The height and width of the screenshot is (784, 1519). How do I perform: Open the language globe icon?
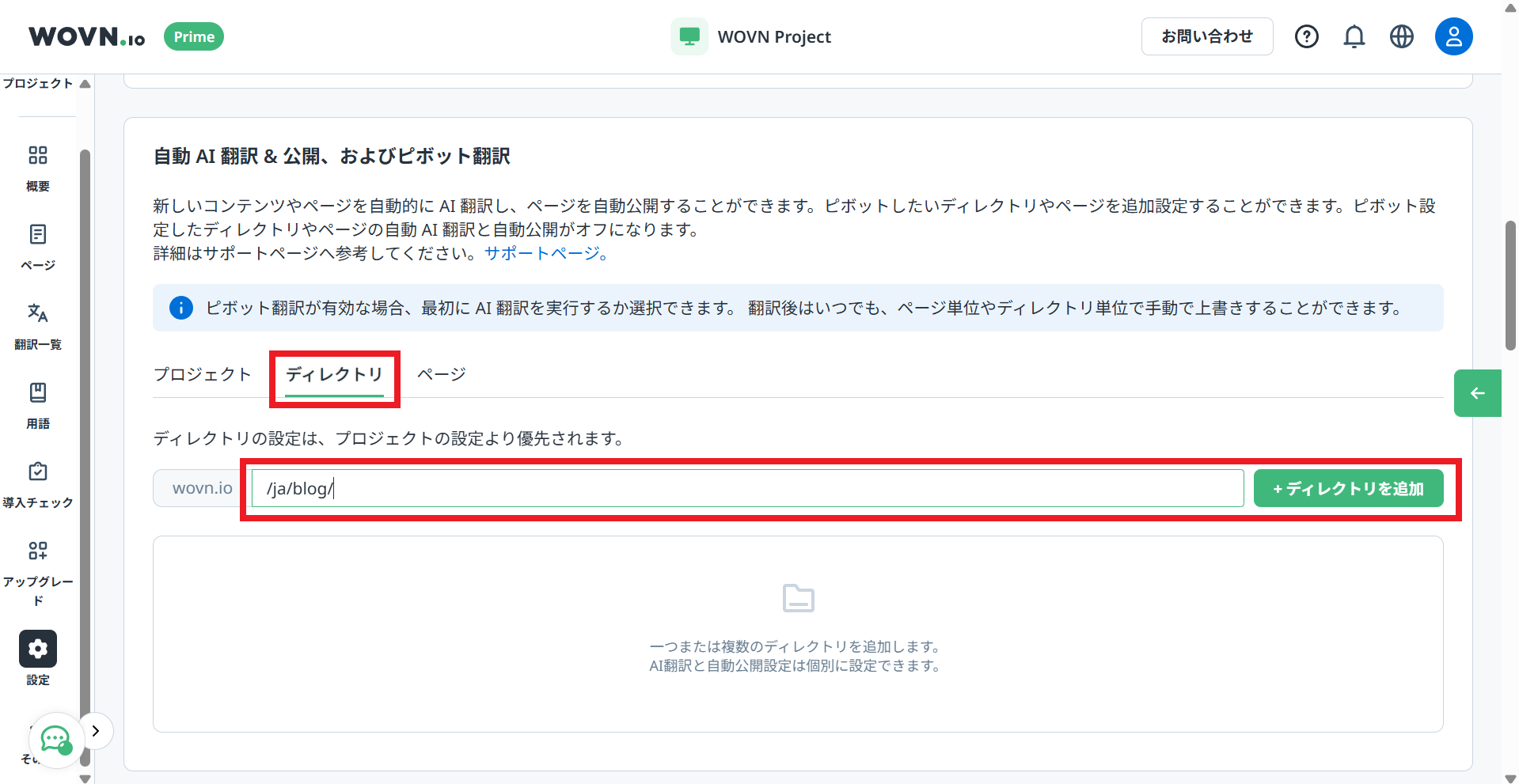[x=1401, y=36]
